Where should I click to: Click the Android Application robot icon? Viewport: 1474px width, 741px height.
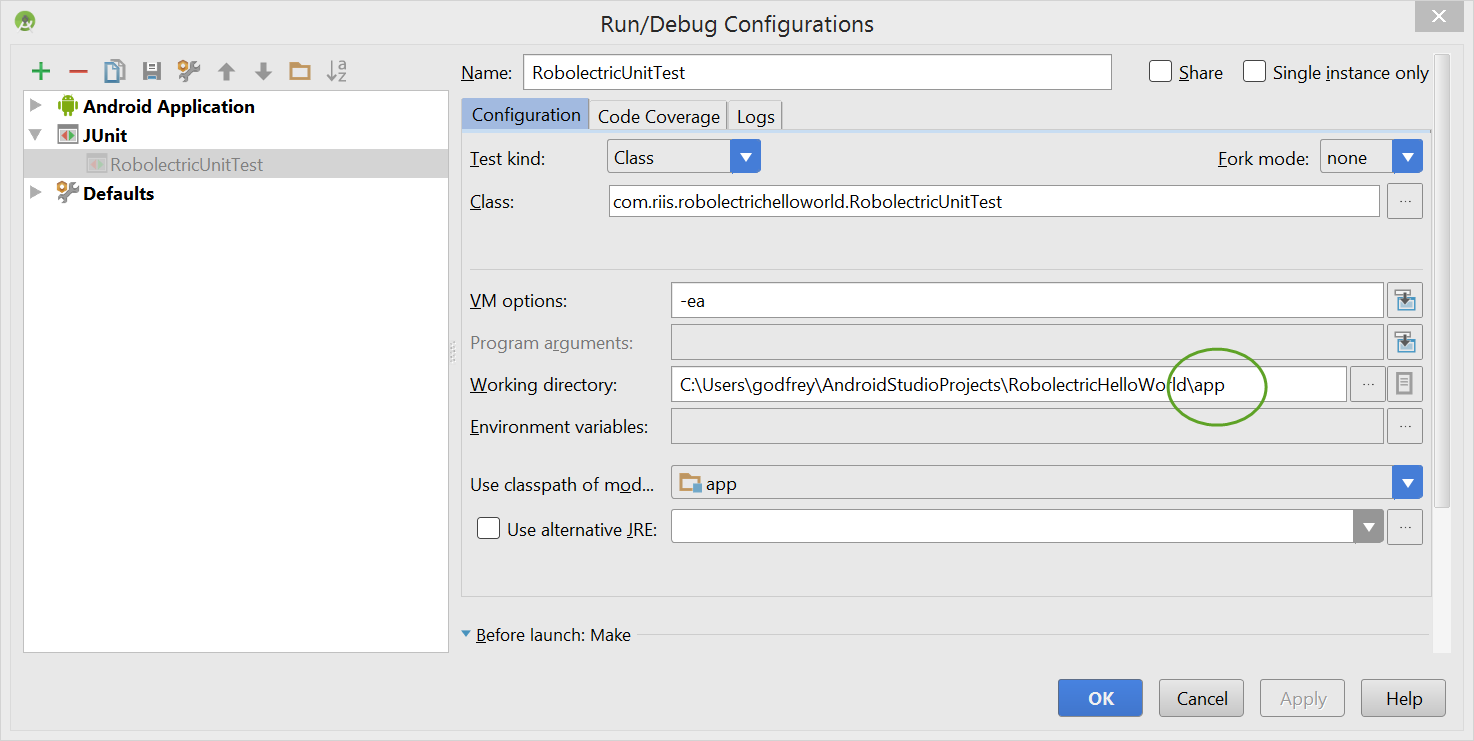pyautogui.click(x=67, y=106)
